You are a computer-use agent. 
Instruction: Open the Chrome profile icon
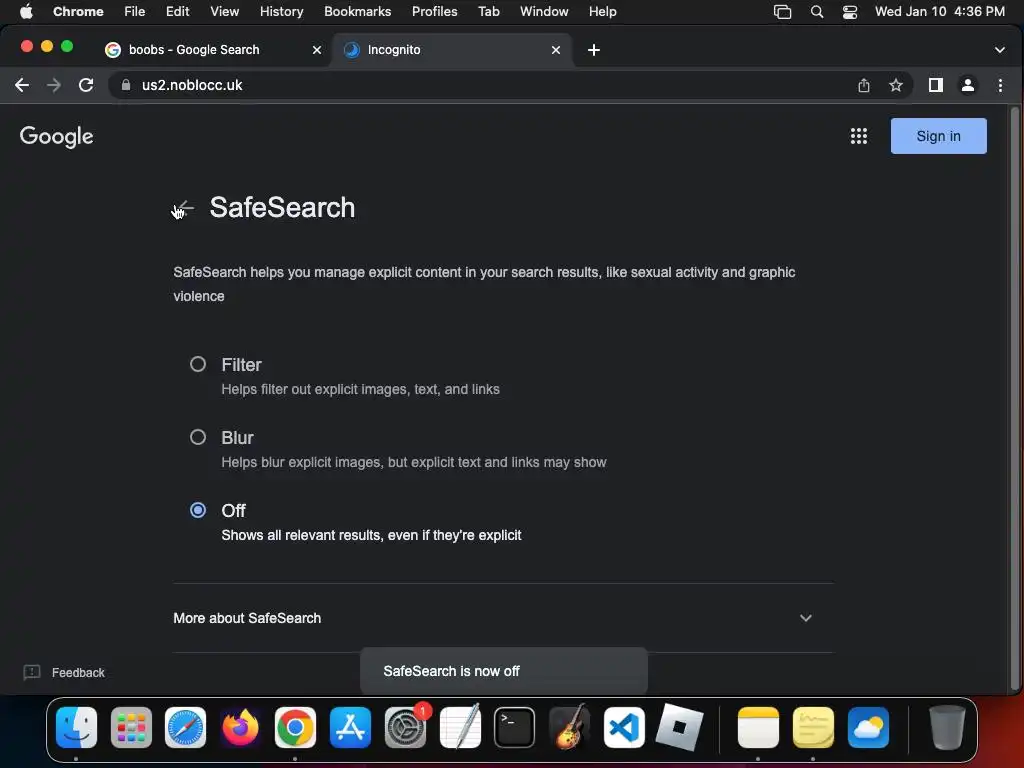pos(968,85)
